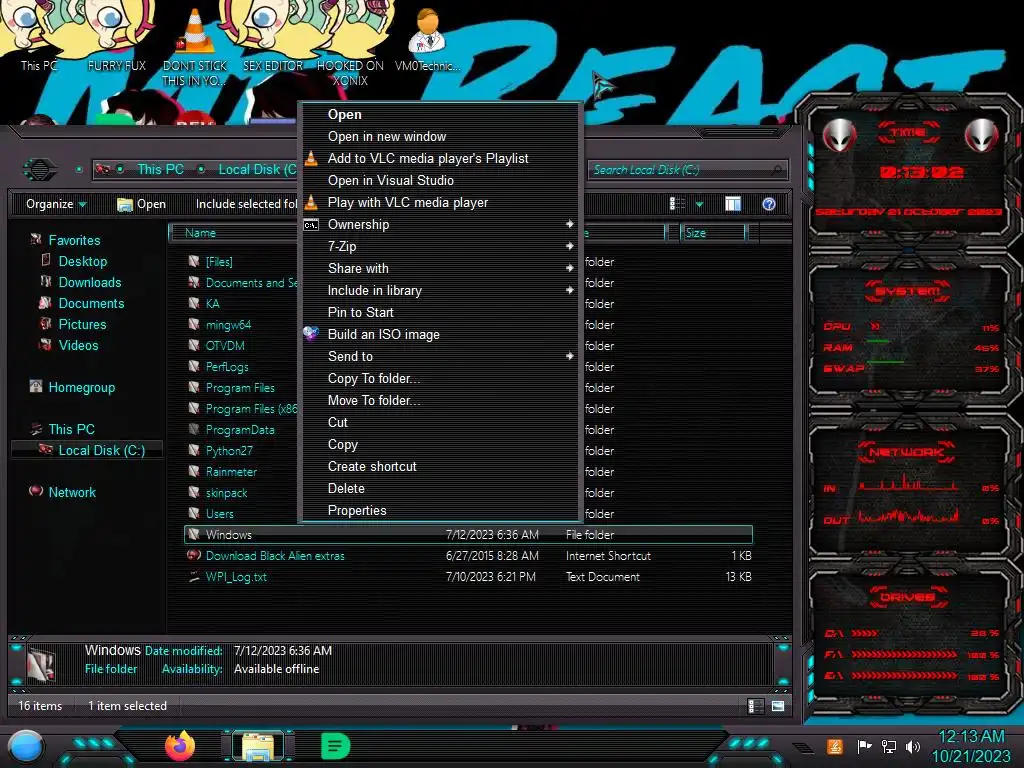Click Local Disk (C:) breadcrumb in address bar
1024x768 pixels.
(257, 169)
